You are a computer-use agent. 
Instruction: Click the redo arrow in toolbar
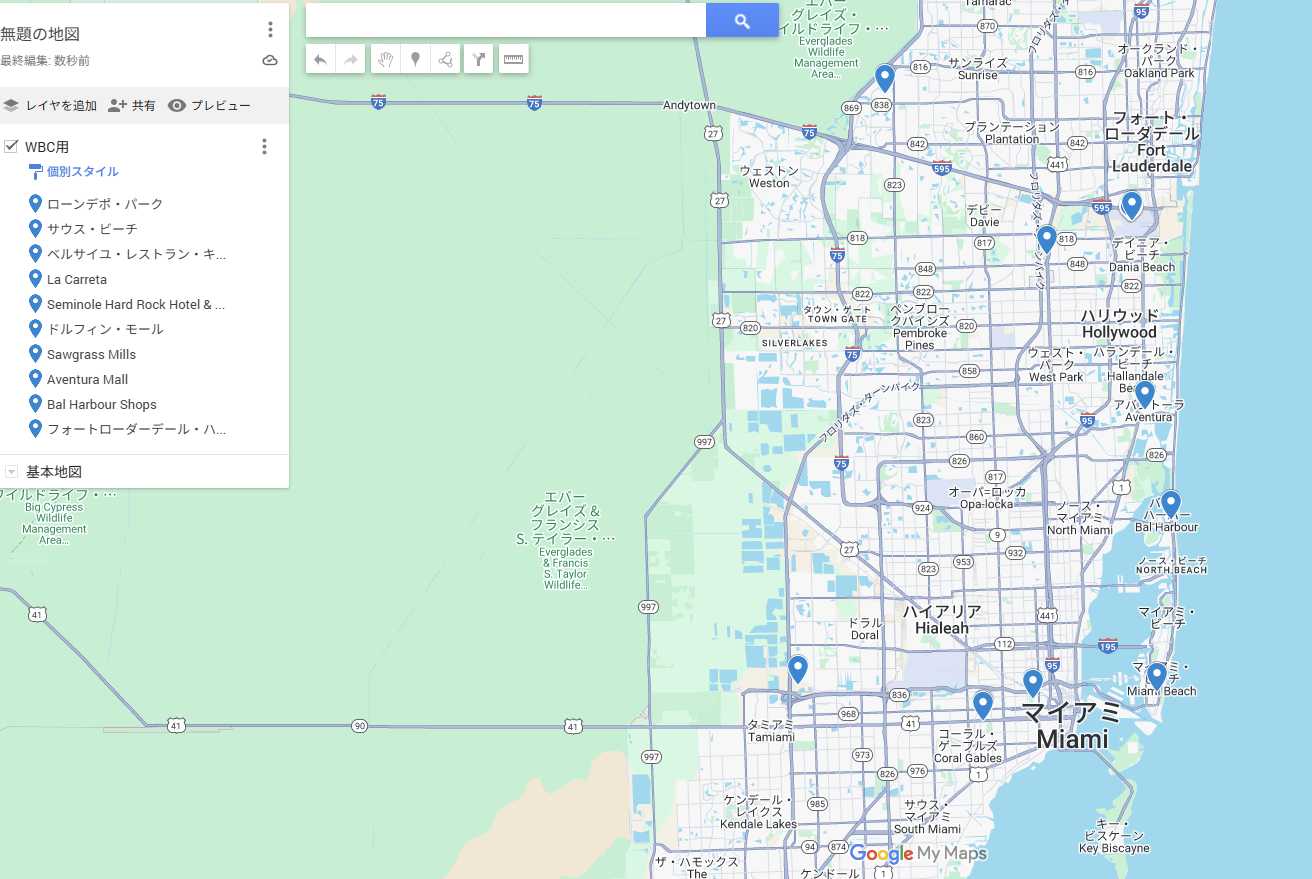point(351,60)
